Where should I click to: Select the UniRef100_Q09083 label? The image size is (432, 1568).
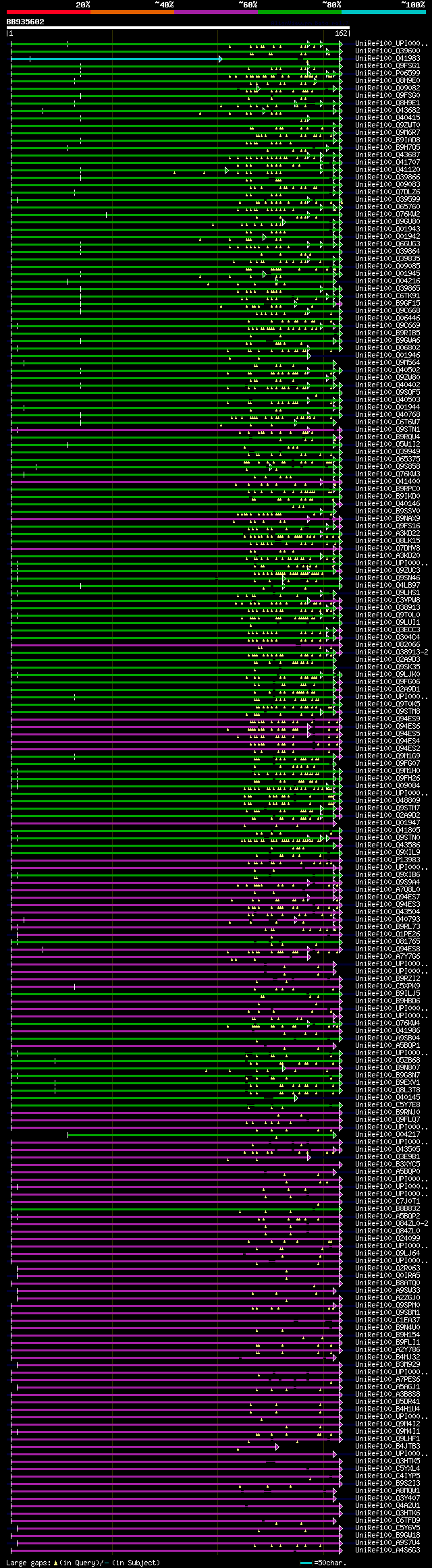pos(387,185)
